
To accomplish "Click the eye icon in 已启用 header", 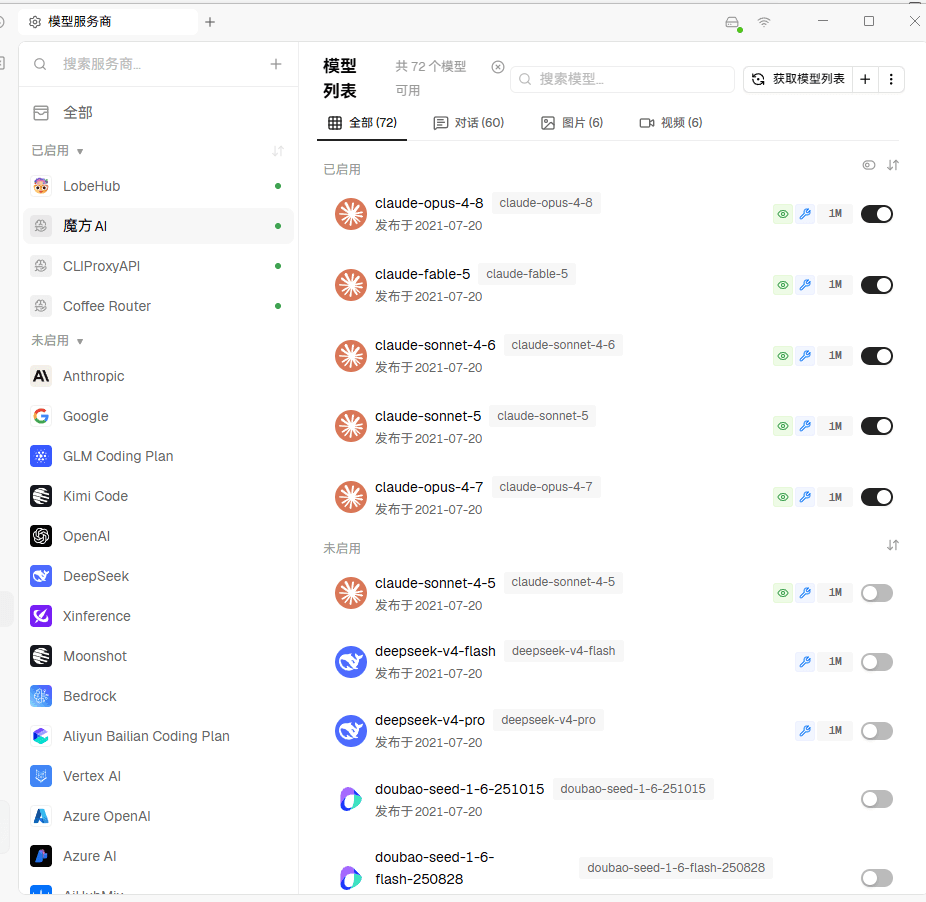I will click(x=869, y=165).
